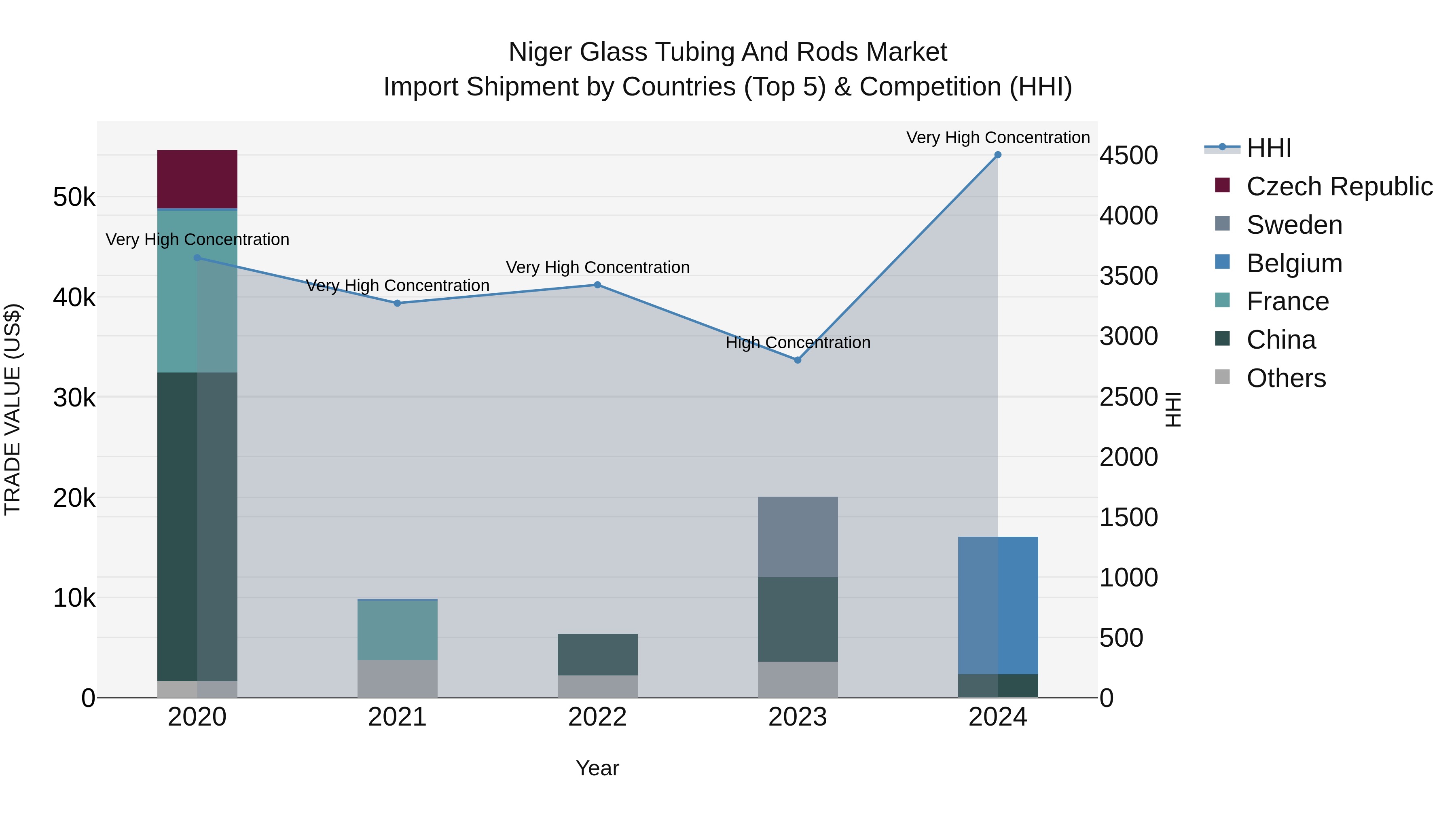Click 'Very High Concentration' label above 2020
1456x819 pixels.
tap(197, 240)
